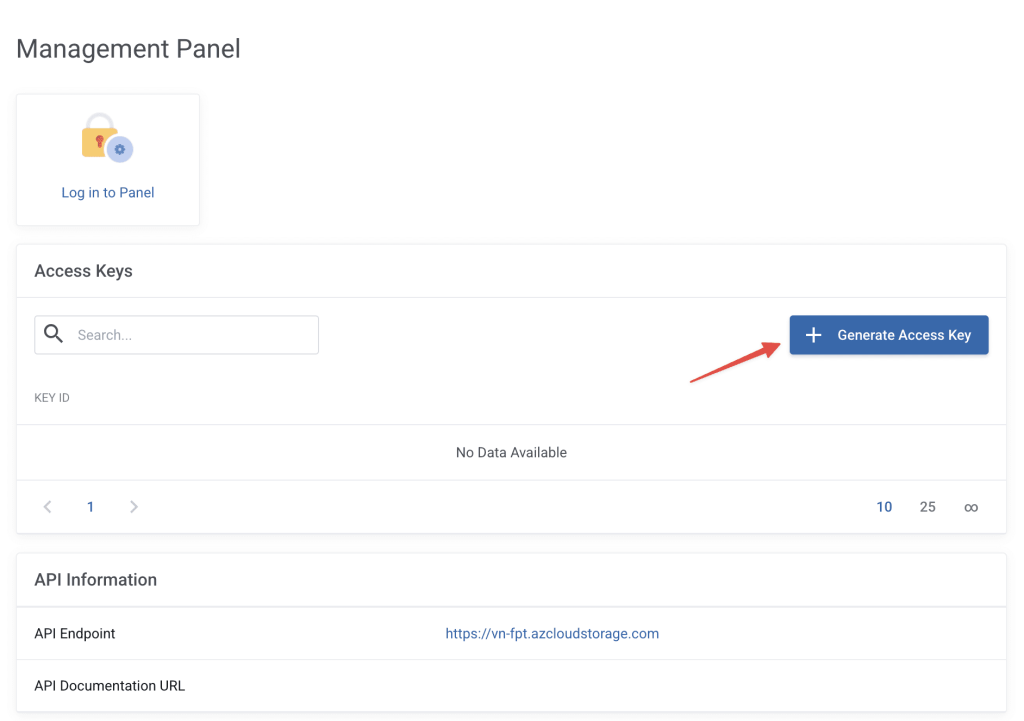Open the vn-fpt.azcloudstorage.com API Endpoint link

[552, 633]
